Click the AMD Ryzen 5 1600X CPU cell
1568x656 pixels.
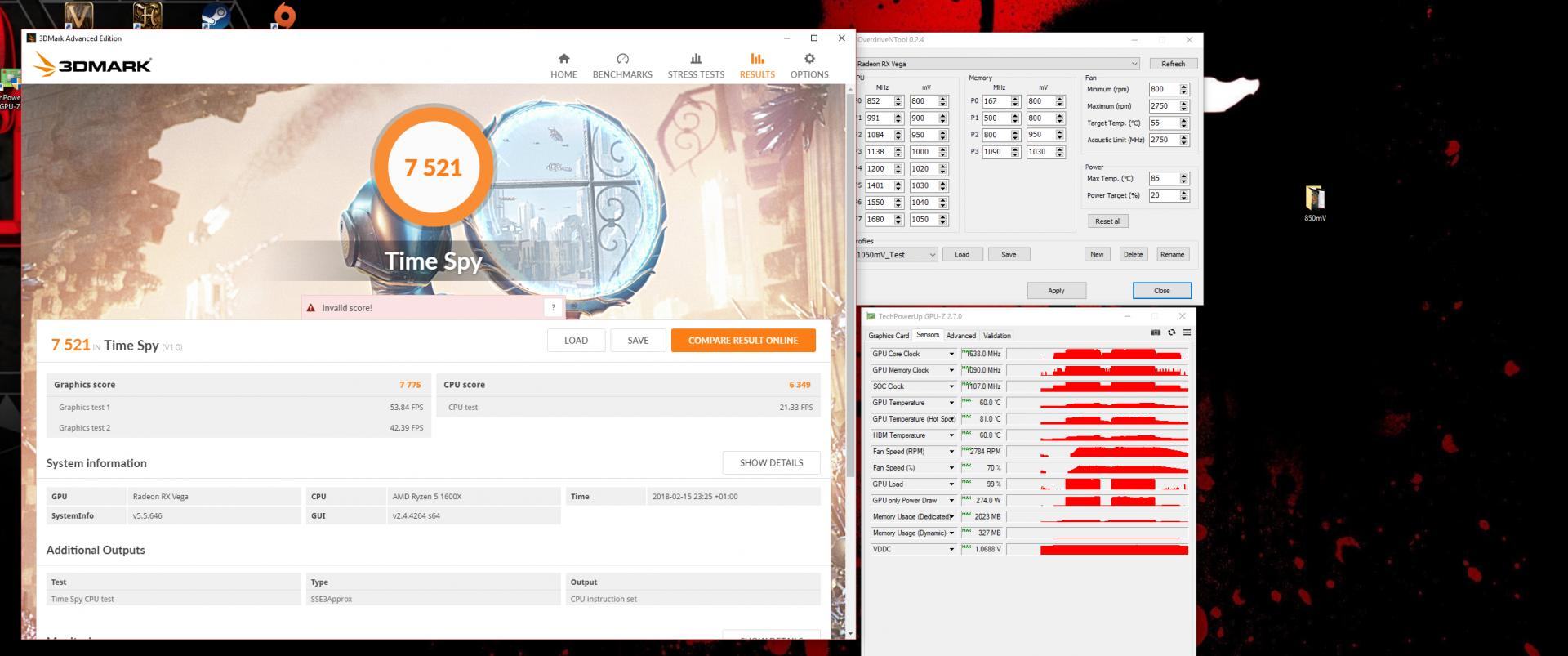pyautogui.click(x=473, y=496)
